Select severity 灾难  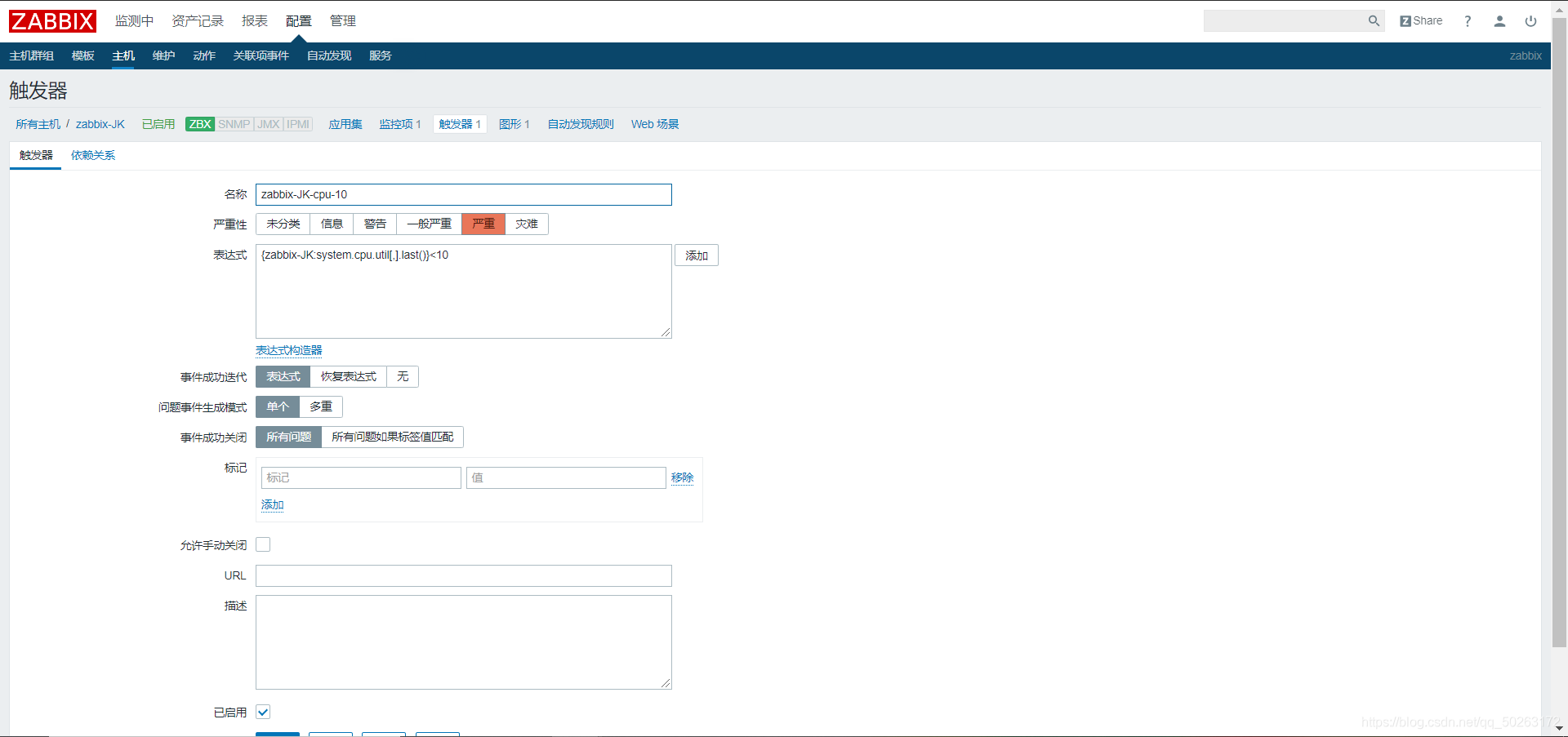[x=527, y=224]
